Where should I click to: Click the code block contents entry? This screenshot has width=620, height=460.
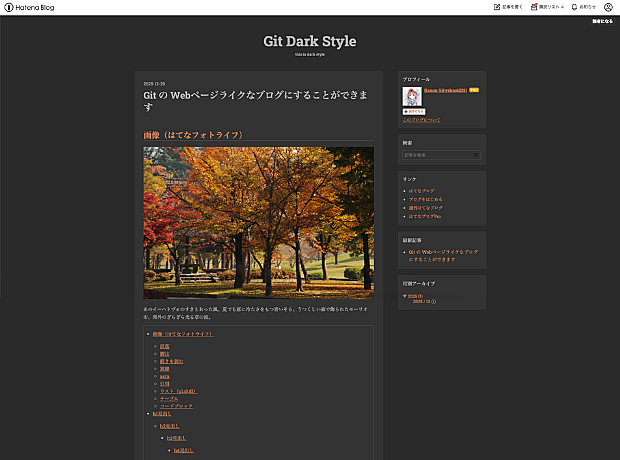176,406
